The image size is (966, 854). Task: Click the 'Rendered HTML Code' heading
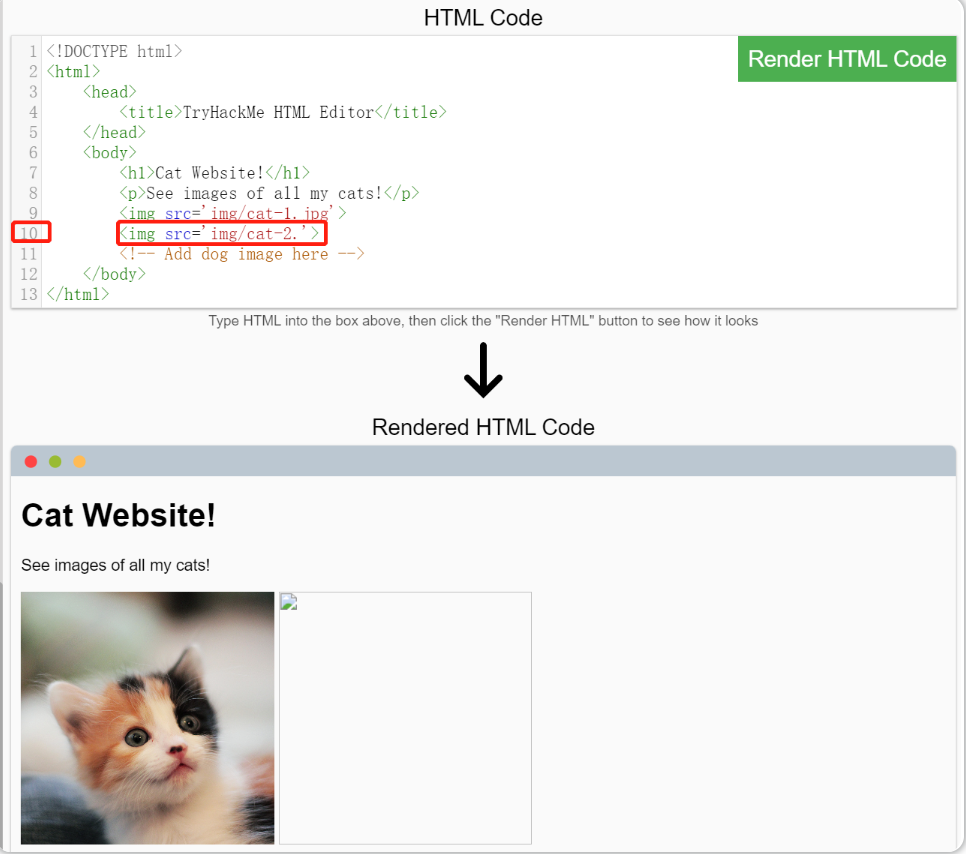pyautogui.click(x=483, y=427)
